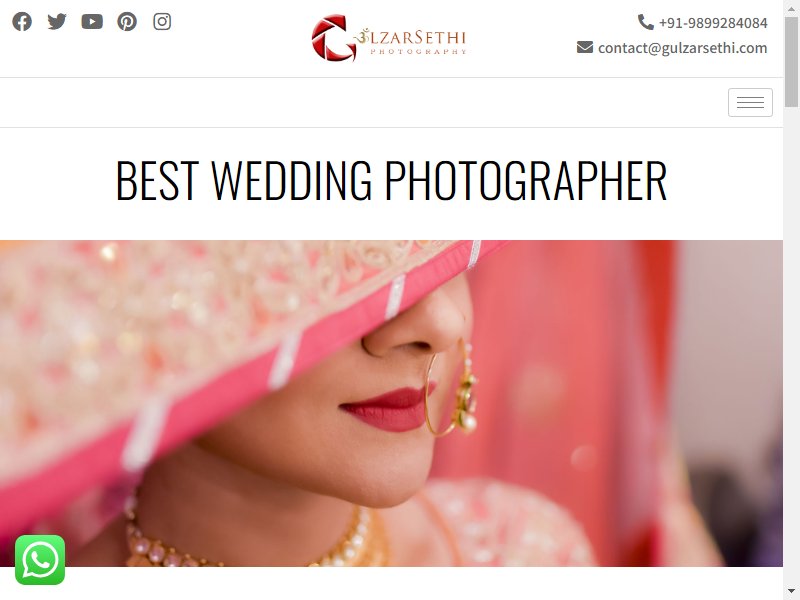Start a WhatsApp chat via green icon
The width and height of the screenshot is (800, 600).
(40, 560)
